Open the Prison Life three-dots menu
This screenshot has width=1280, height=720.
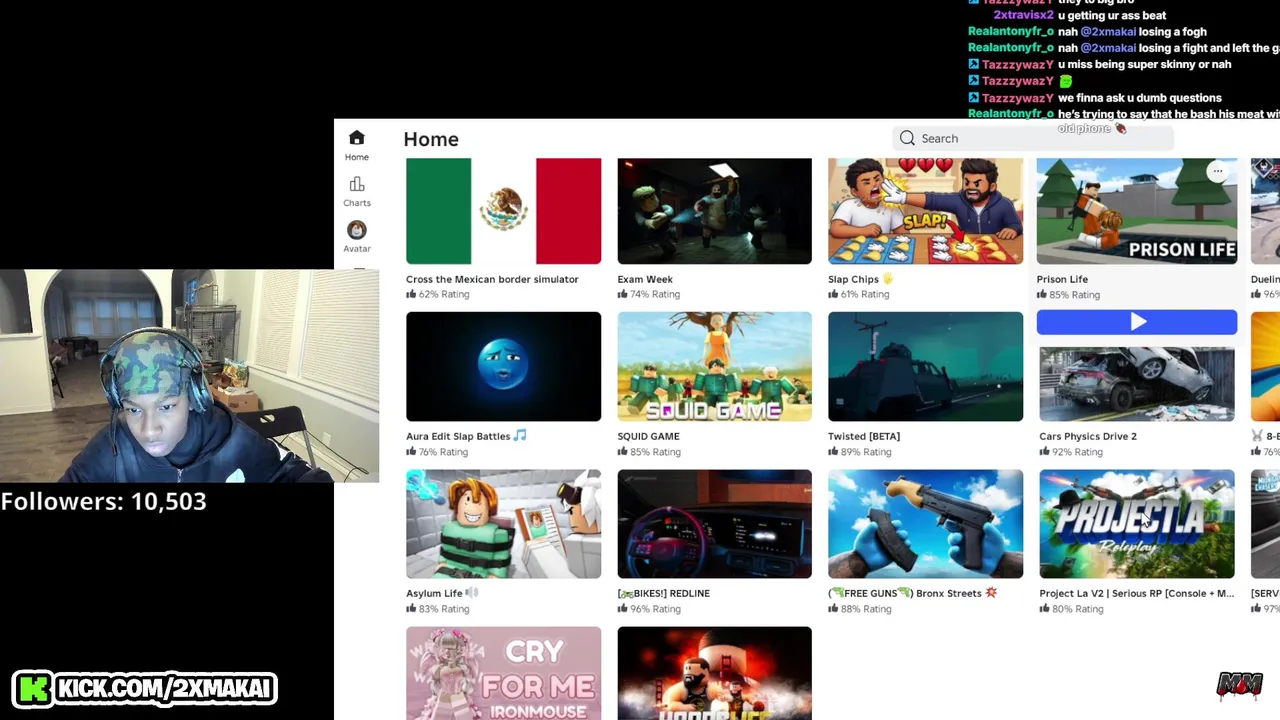1217,172
